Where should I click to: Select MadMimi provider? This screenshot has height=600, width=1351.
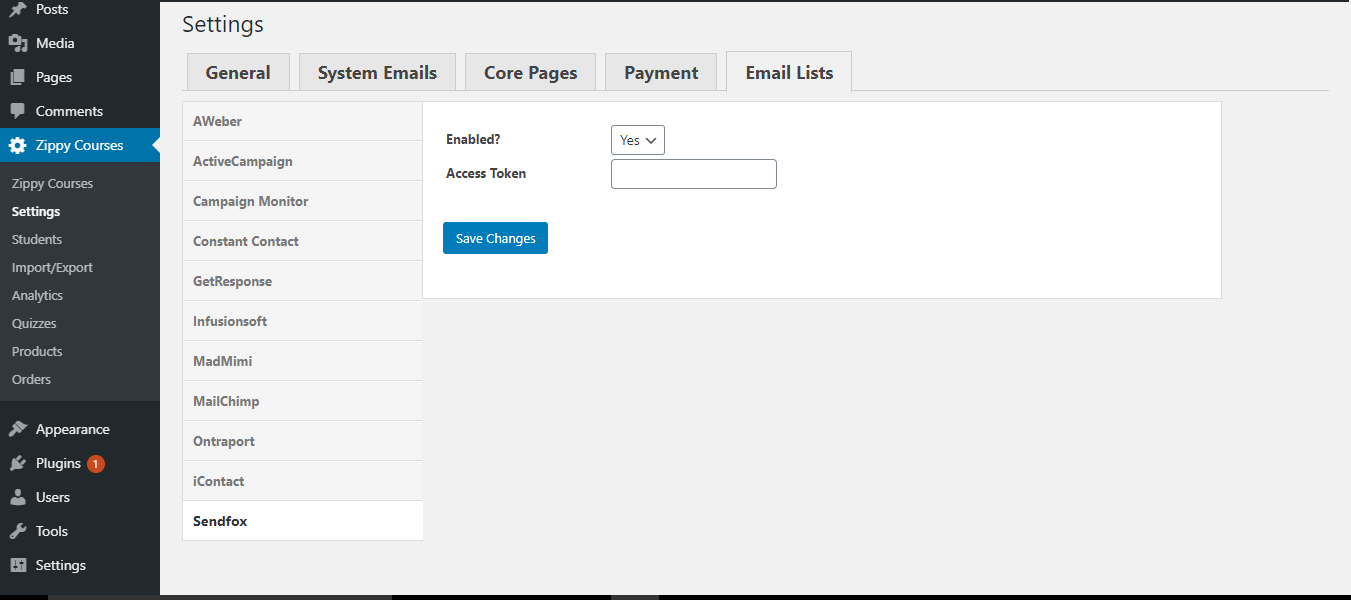[x=302, y=361]
